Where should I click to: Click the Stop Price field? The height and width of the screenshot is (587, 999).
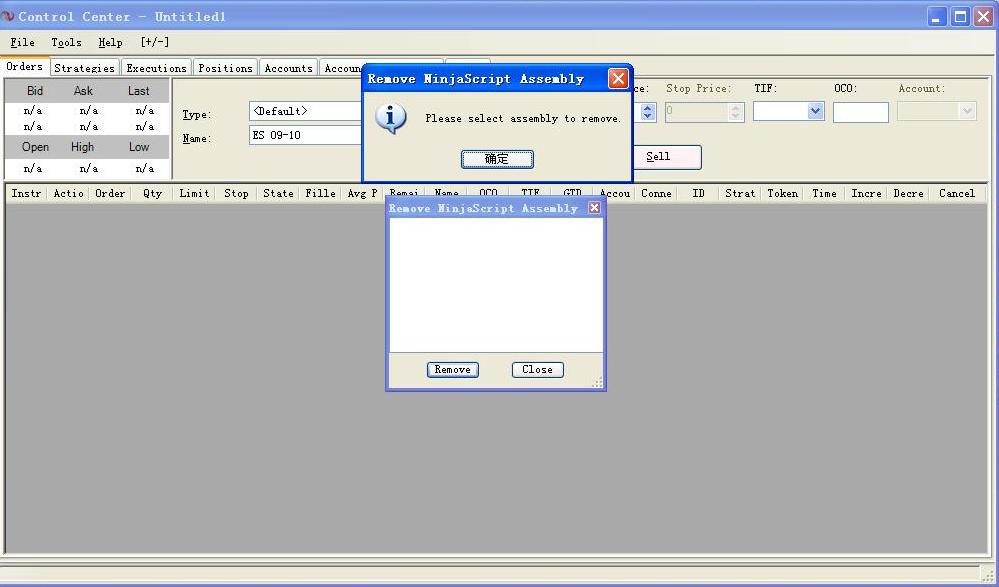[x=696, y=112]
